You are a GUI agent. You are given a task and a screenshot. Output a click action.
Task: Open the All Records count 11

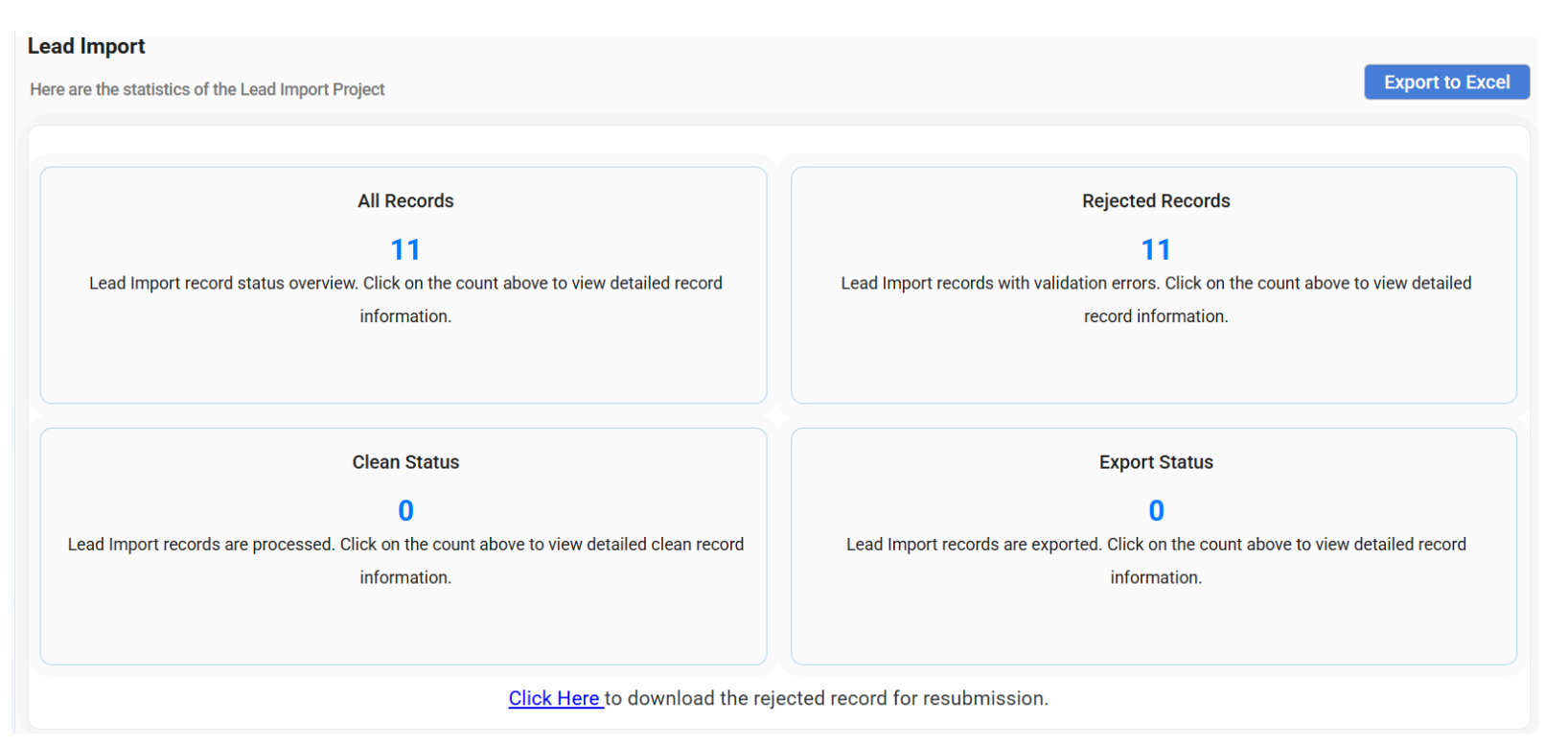click(x=405, y=250)
